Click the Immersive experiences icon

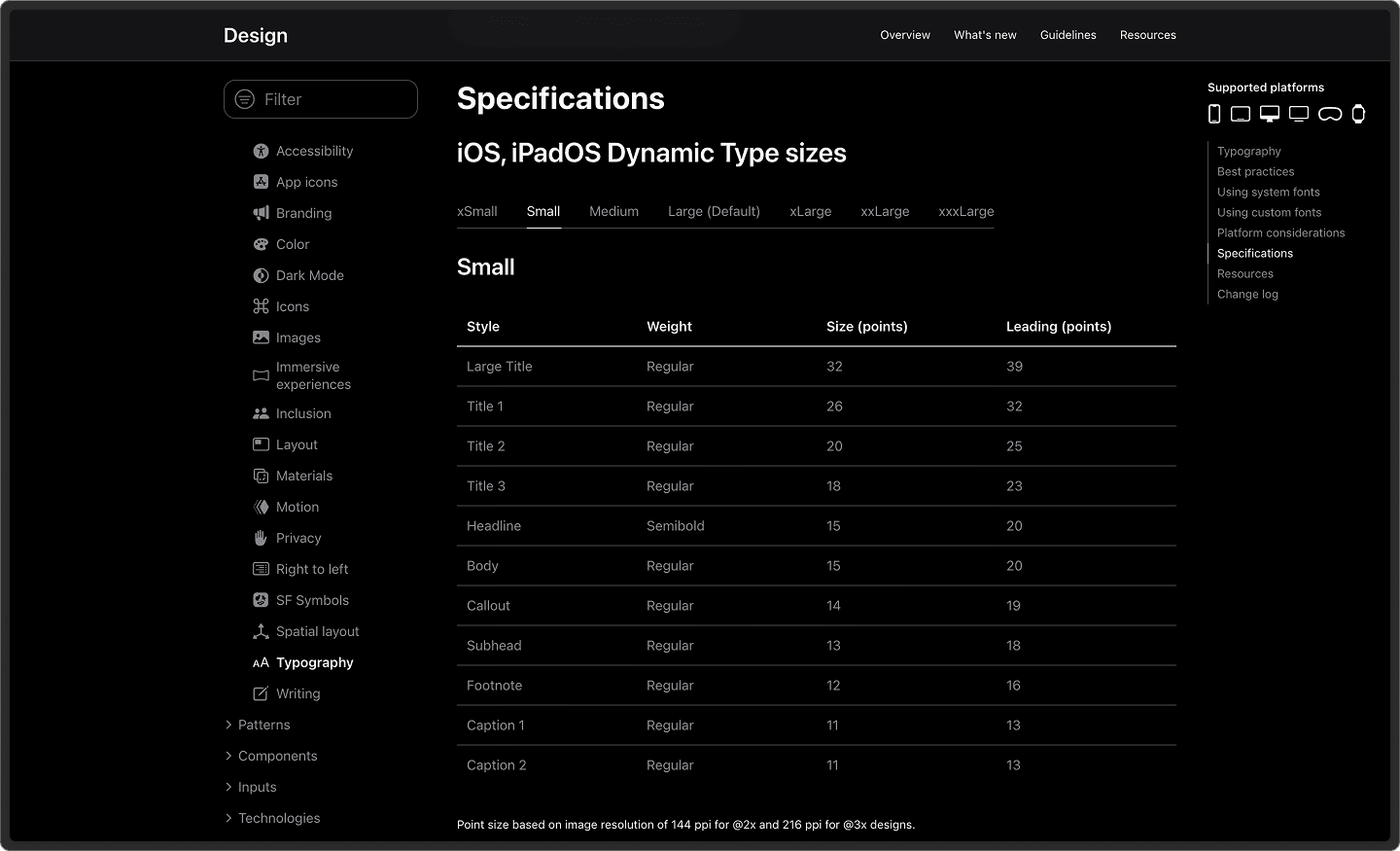pyautogui.click(x=261, y=375)
